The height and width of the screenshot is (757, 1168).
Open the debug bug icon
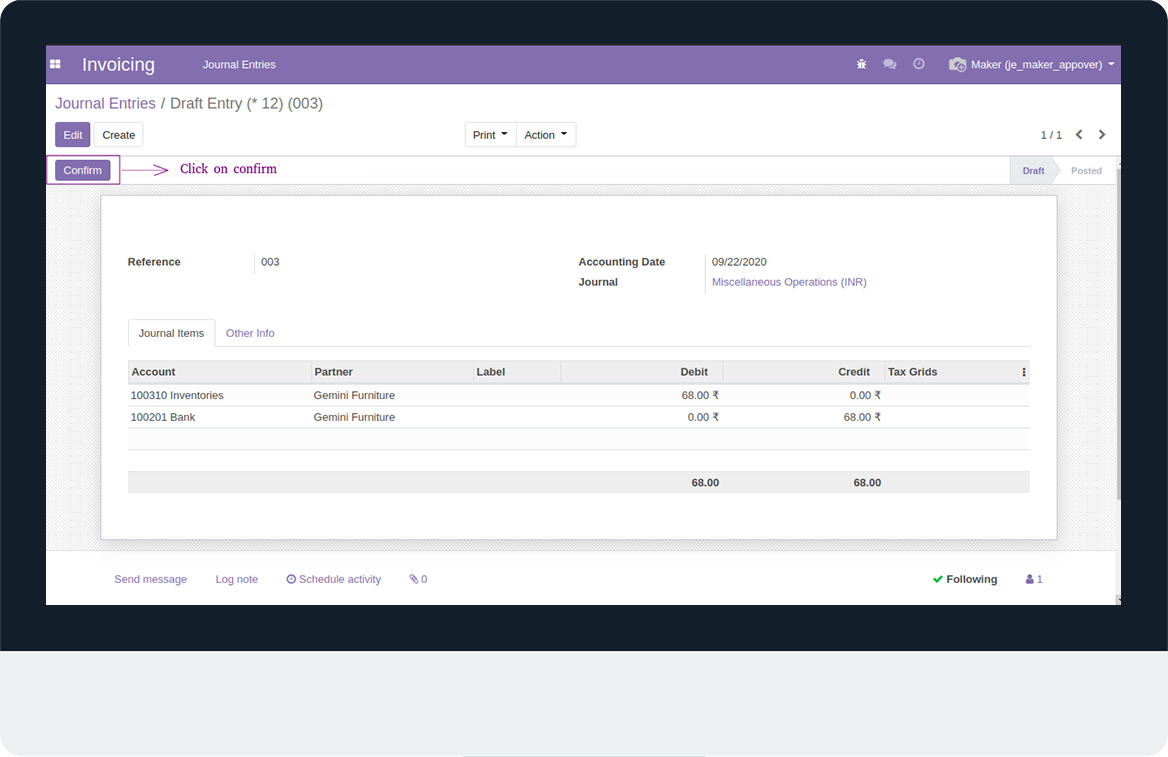[x=861, y=64]
